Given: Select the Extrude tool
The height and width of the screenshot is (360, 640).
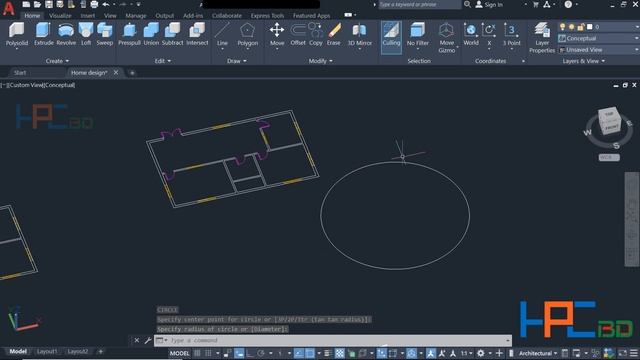Looking at the screenshot, I should point(43,35).
